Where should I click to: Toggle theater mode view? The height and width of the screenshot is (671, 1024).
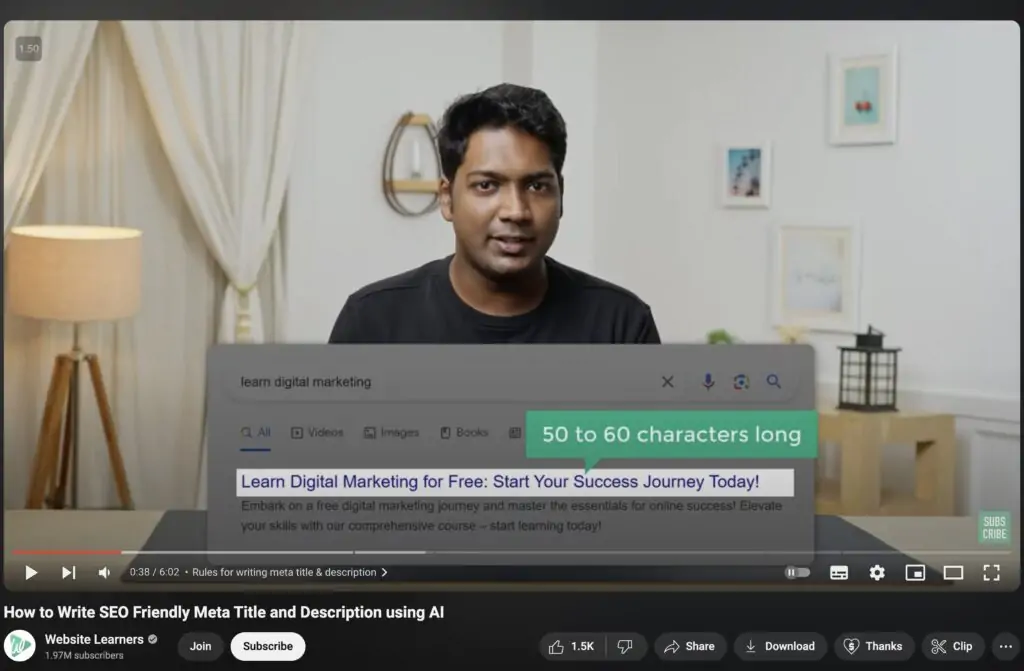click(x=953, y=573)
